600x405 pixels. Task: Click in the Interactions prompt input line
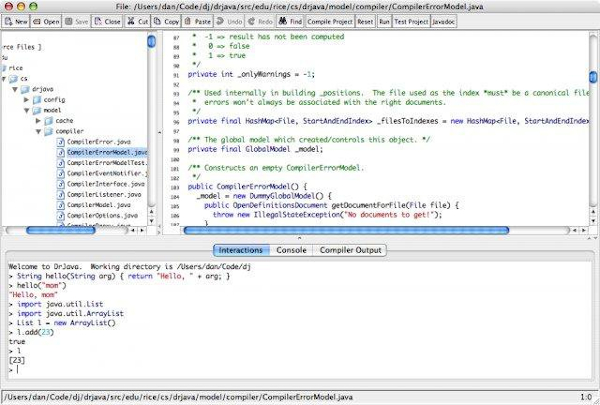click(300, 370)
